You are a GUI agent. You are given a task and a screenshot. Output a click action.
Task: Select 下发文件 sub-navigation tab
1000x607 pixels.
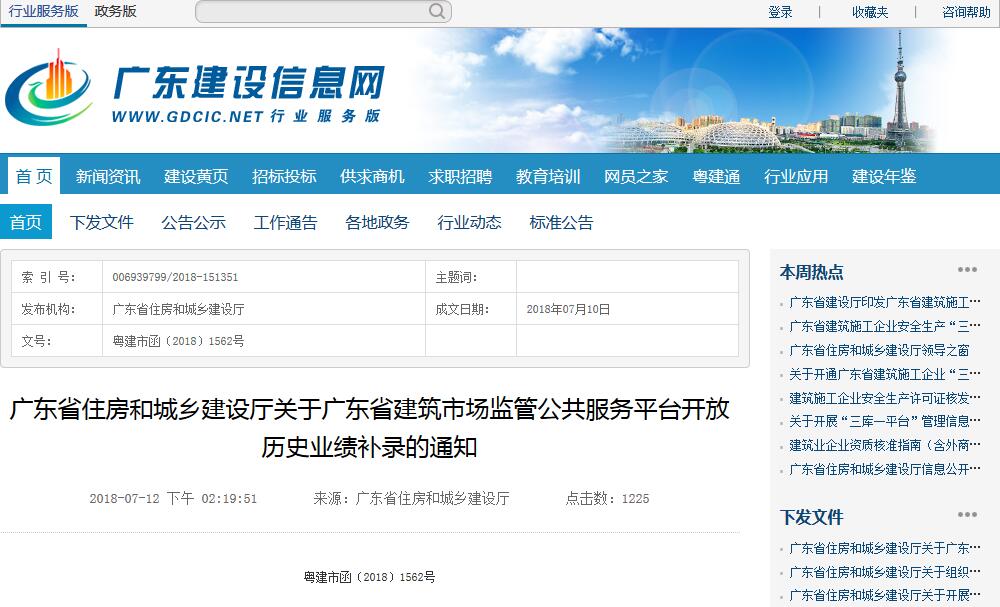[x=102, y=223]
